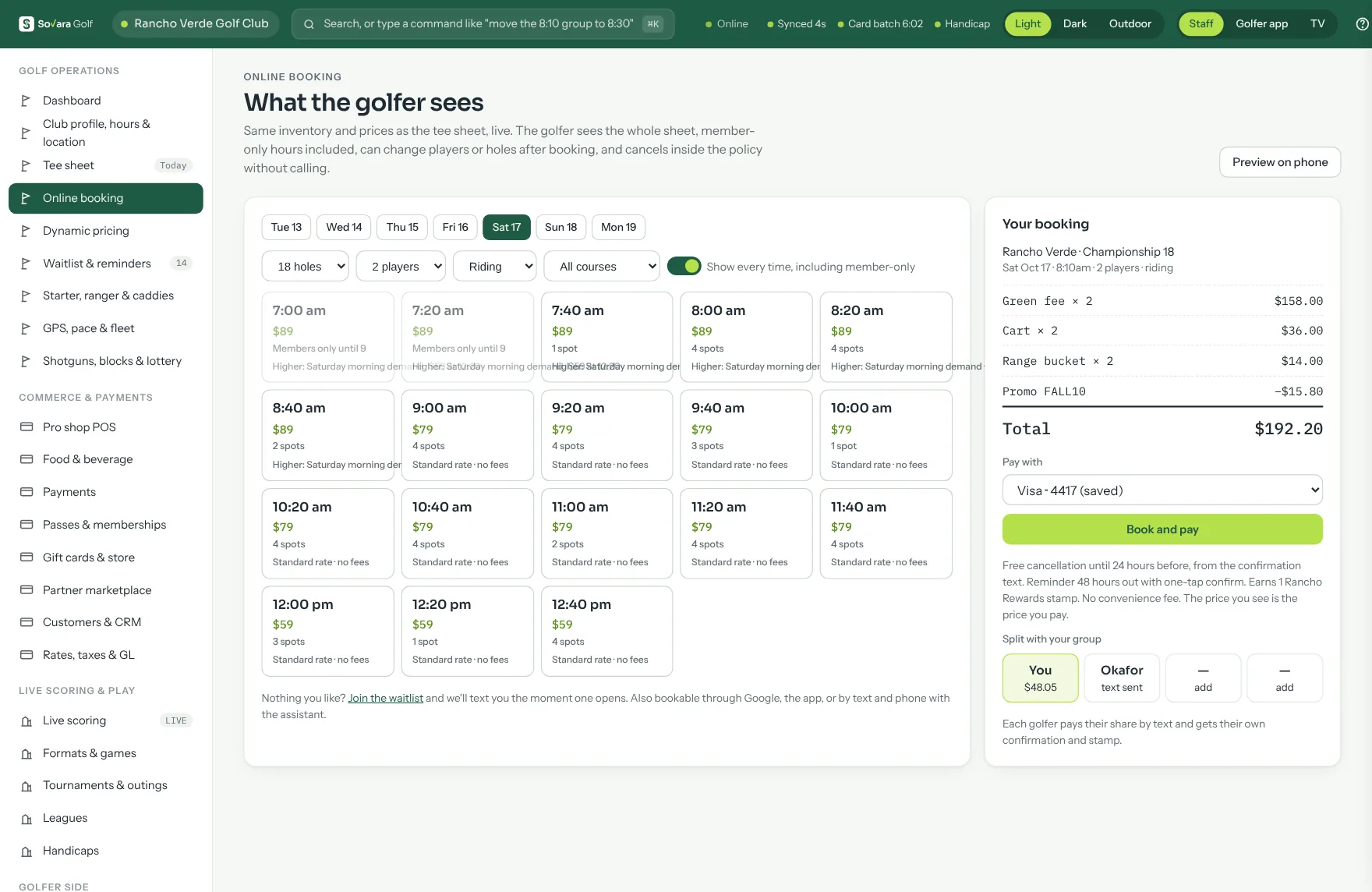This screenshot has height=892, width=1372.
Task: Add a third golfer to split
Action: (x=1203, y=678)
